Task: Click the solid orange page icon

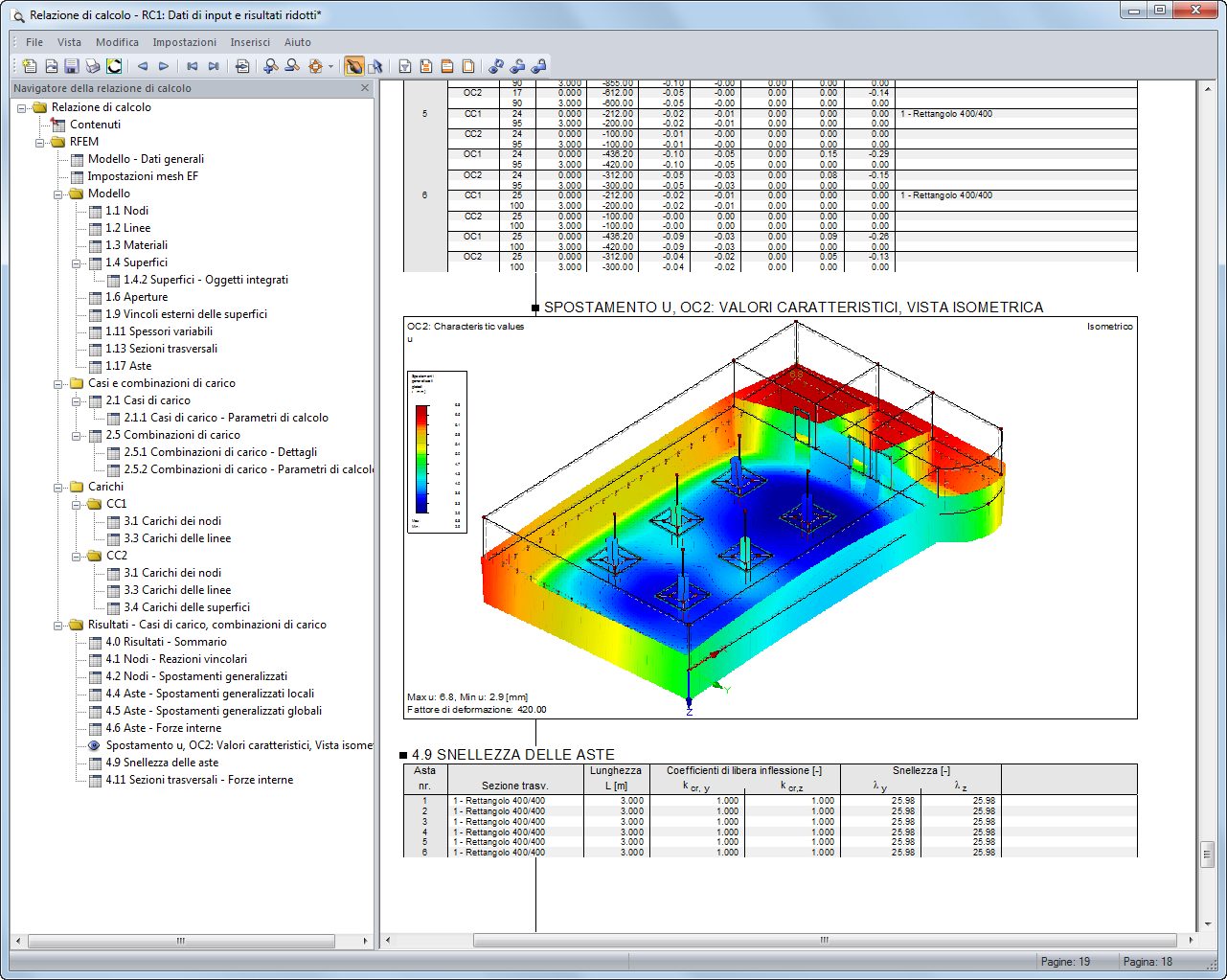Action: click(447, 66)
